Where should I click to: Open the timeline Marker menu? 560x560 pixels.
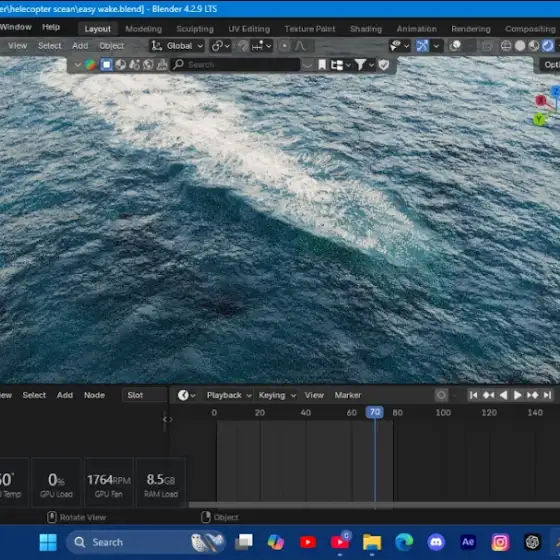[348, 395]
